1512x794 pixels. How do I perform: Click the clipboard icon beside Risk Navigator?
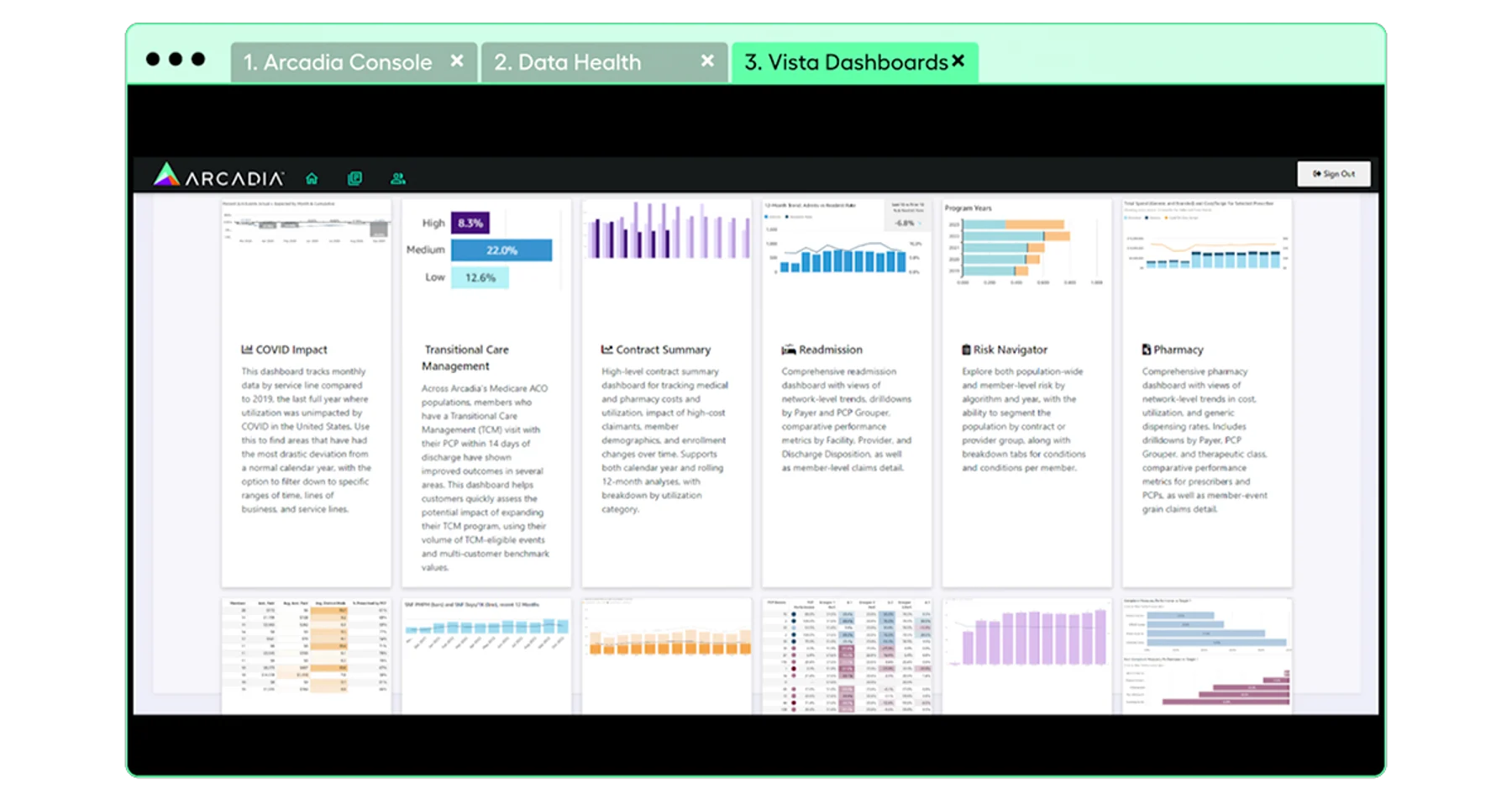pos(966,350)
